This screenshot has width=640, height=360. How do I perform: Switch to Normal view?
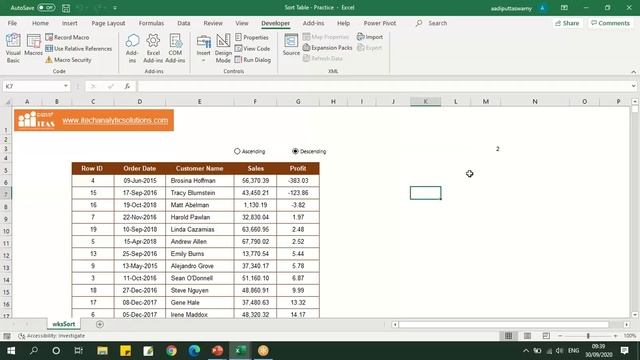click(508, 336)
